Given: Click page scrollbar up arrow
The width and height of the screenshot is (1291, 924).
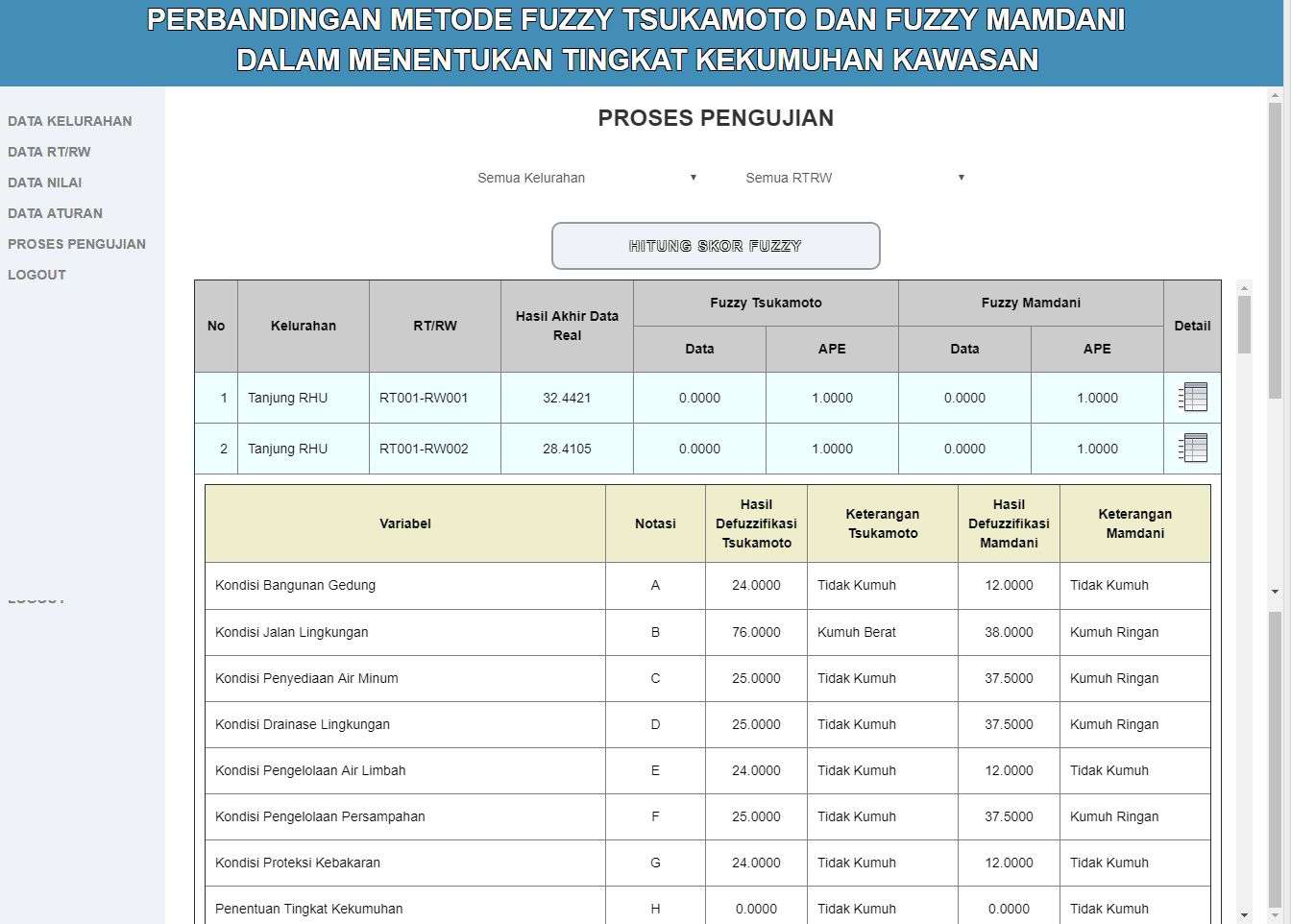Looking at the screenshot, I should (x=1276, y=96).
